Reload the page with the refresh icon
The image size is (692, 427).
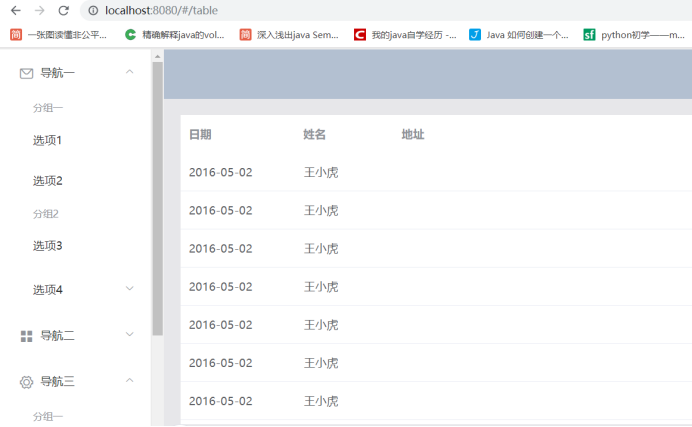(x=64, y=10)
